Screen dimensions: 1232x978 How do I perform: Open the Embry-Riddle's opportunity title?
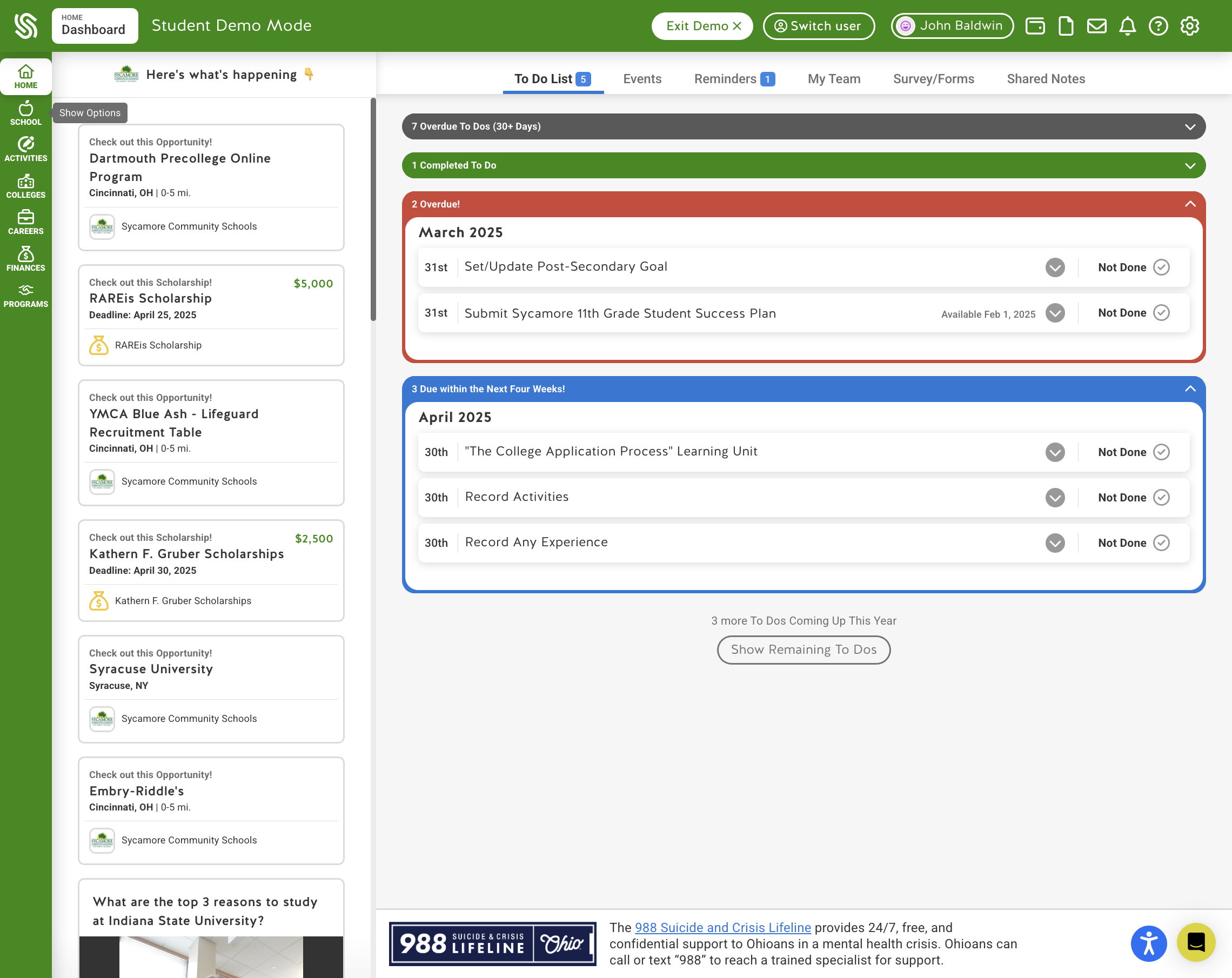tap(137, 791)
